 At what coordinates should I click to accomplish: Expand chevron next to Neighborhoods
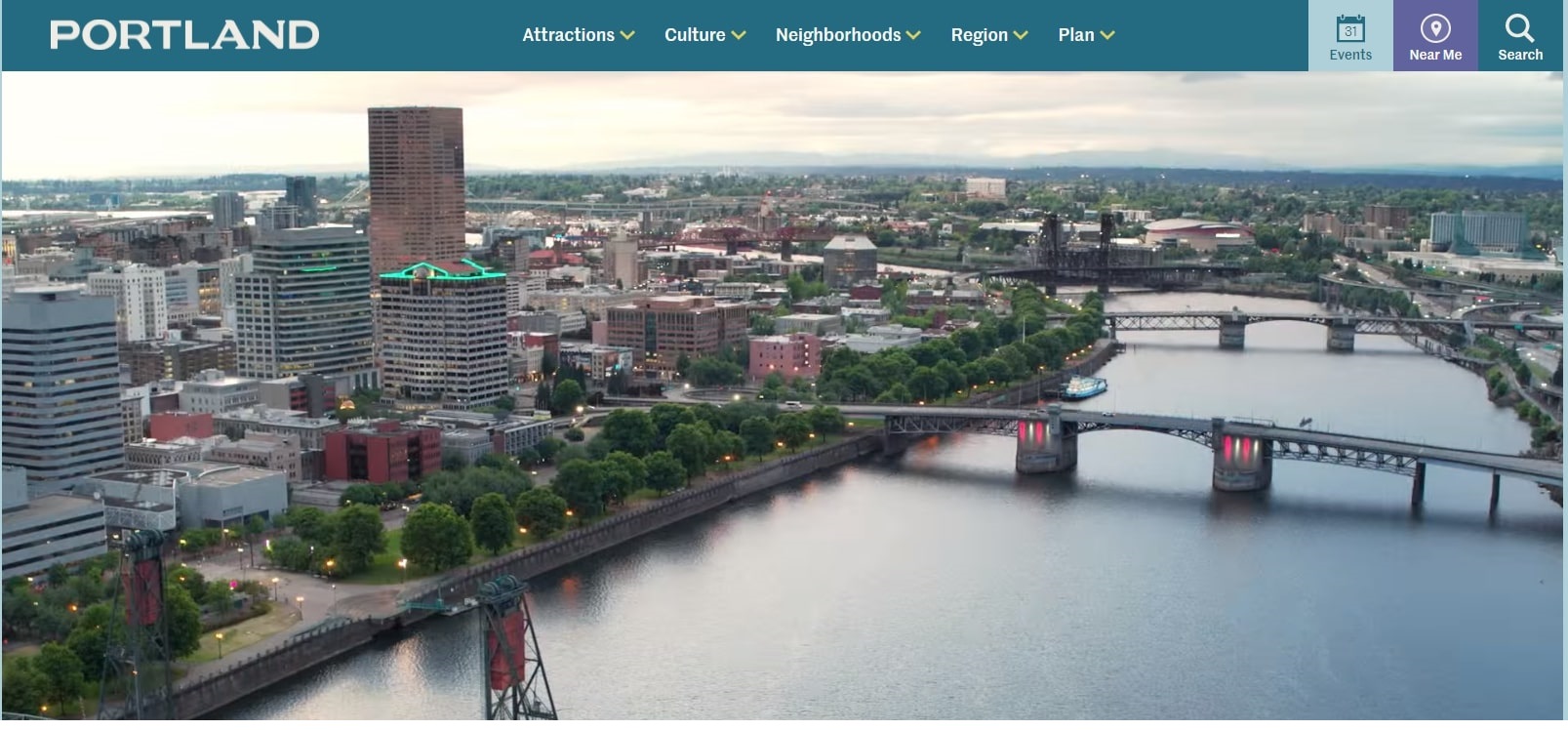(913, 35)
